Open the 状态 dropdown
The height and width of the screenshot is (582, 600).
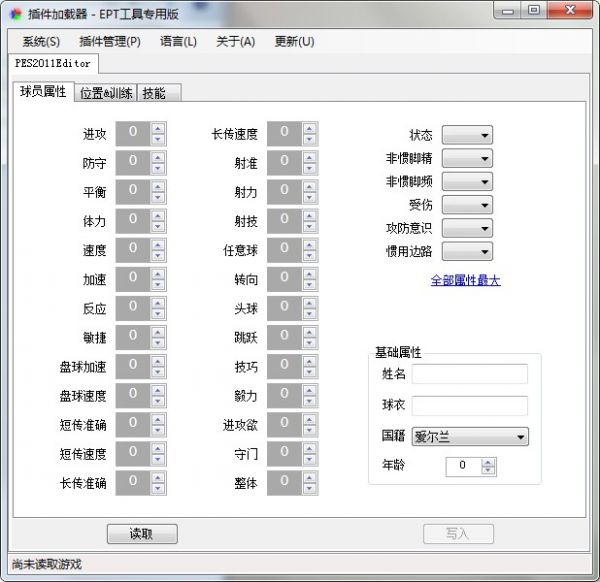(467, 135)
